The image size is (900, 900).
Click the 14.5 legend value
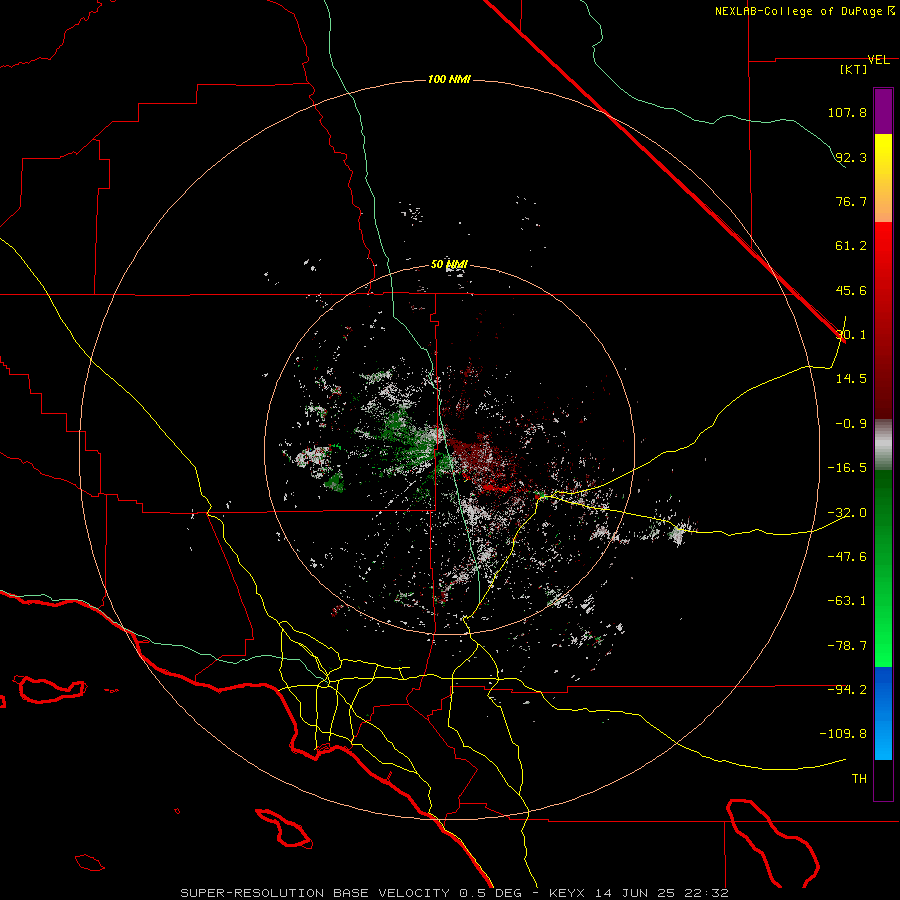tap(851, 379)
